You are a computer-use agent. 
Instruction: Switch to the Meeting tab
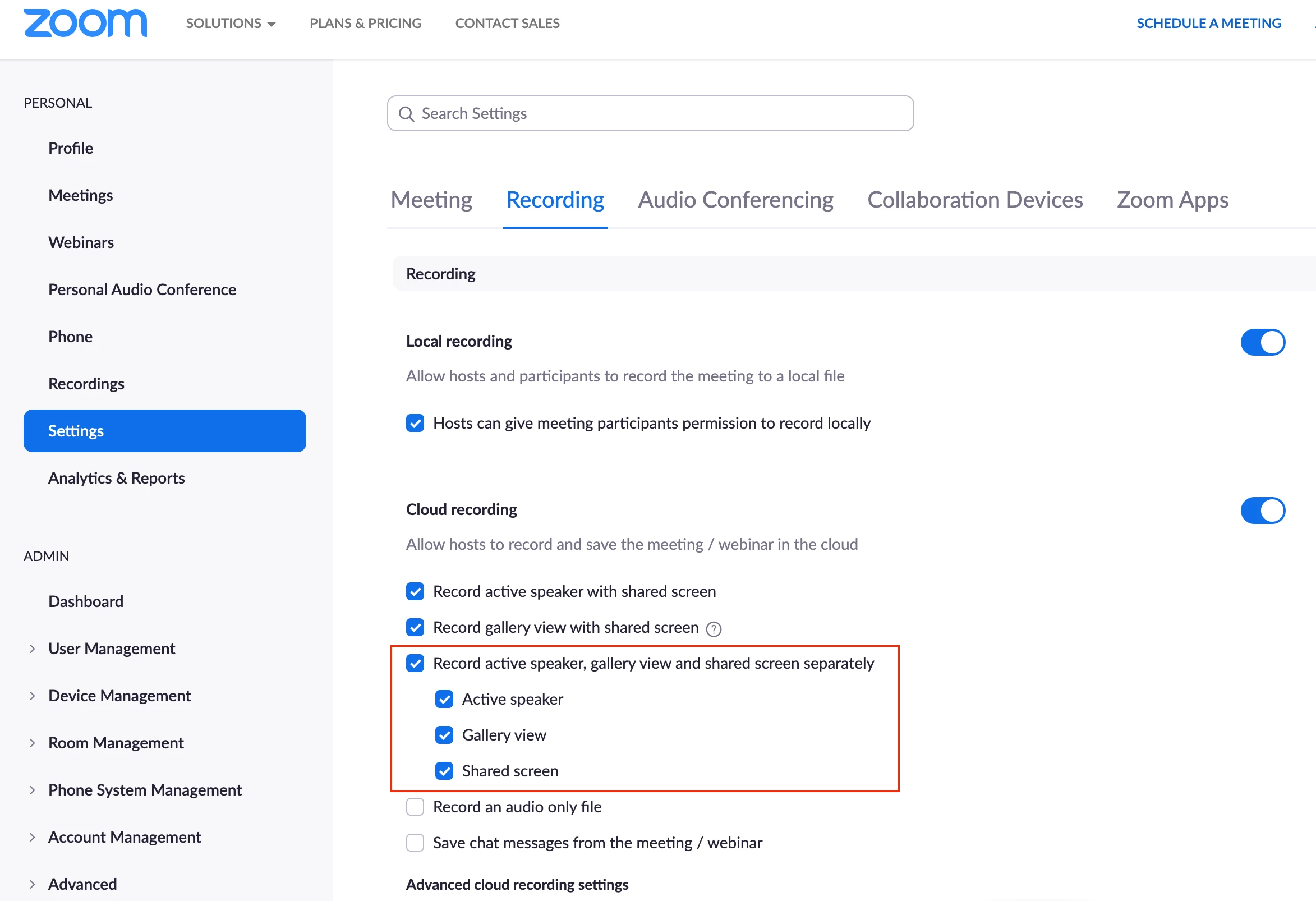click(431, 200)
